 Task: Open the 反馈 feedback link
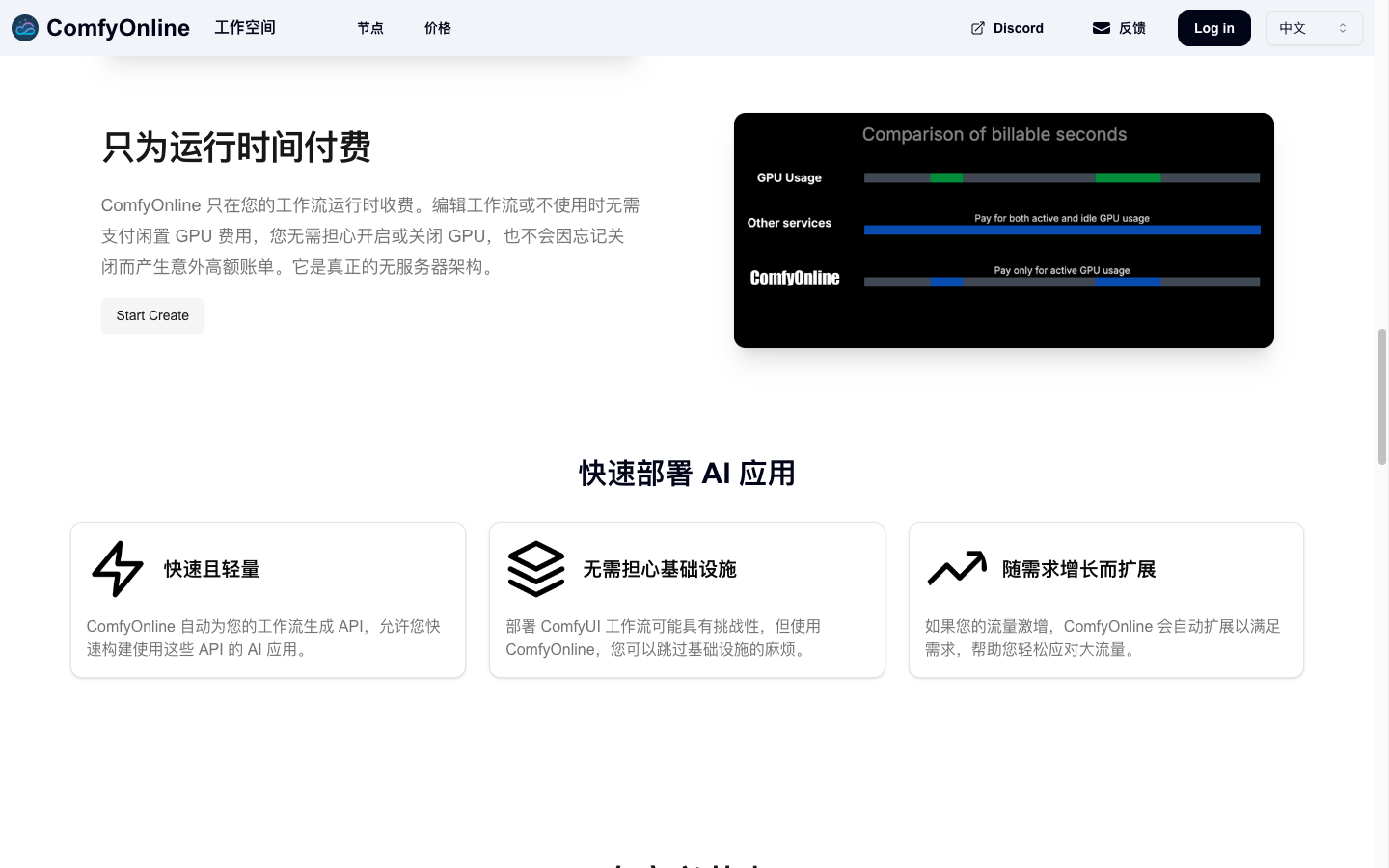[x=1120, y=28]
